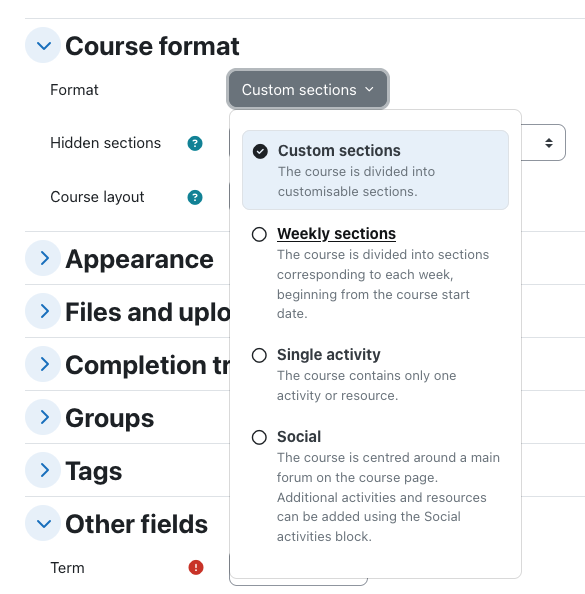Select the Social format radio button
The image size is (585, 594).
[x=259, y=437]
